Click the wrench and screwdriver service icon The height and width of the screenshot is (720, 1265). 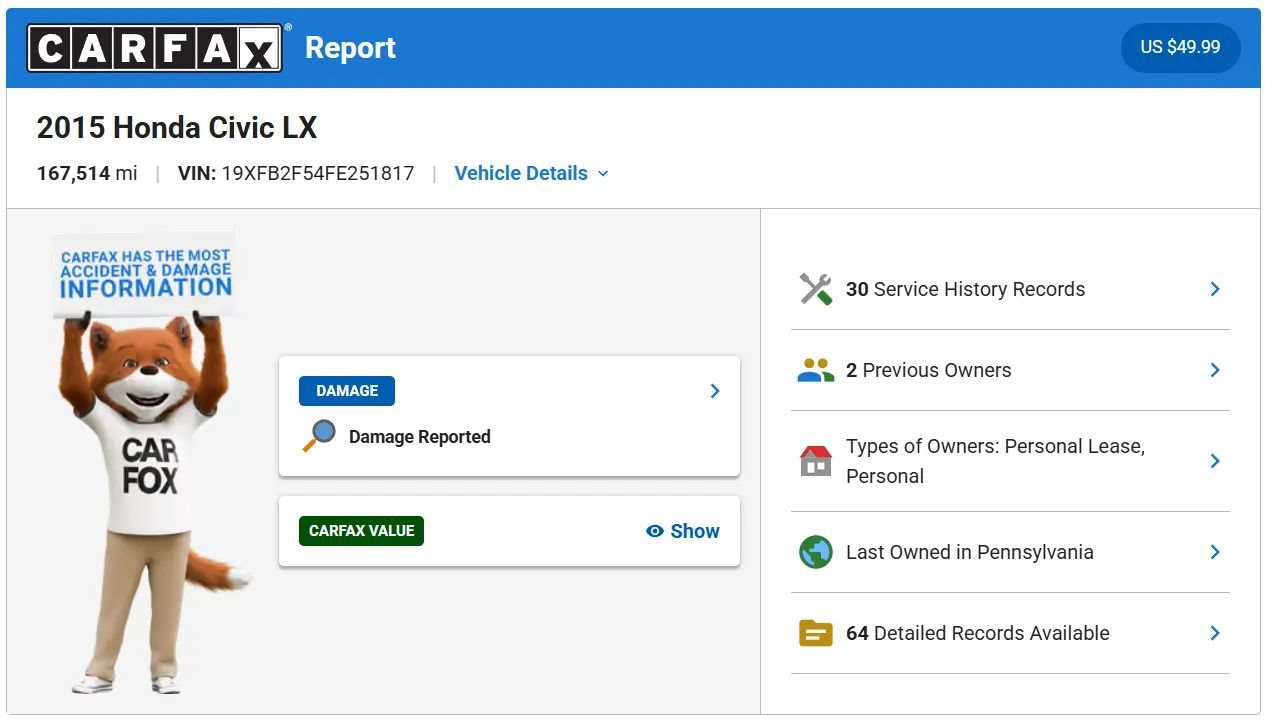pos(816,289)
